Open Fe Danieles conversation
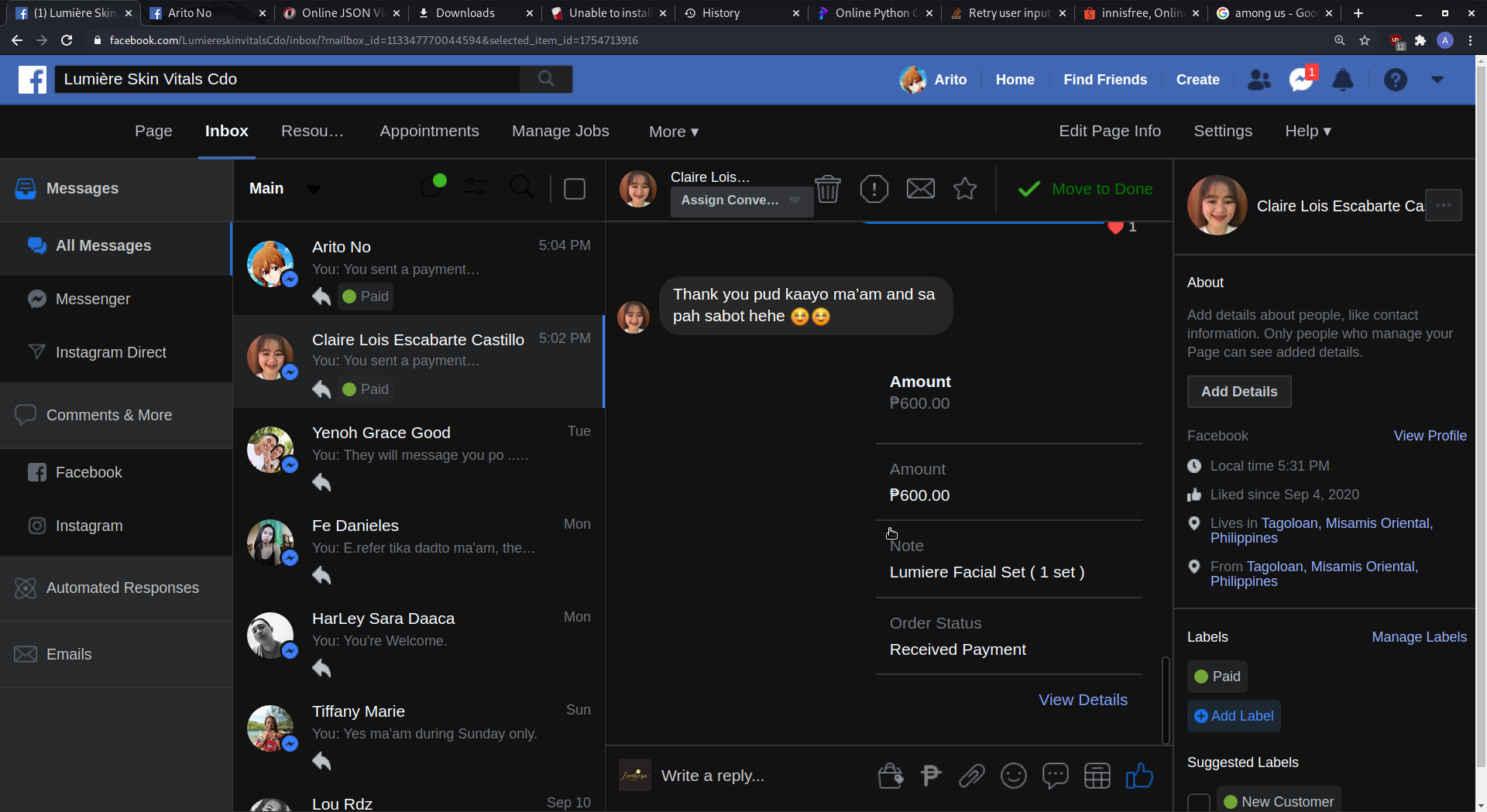This screenshot has width=1487, height=812. point(418,547)
